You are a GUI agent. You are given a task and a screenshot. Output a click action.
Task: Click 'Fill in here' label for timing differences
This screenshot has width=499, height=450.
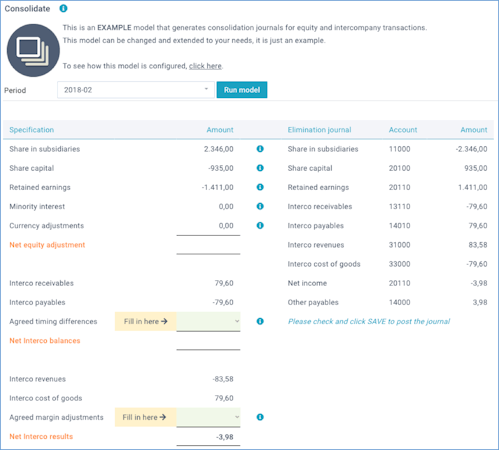point(146,321)
